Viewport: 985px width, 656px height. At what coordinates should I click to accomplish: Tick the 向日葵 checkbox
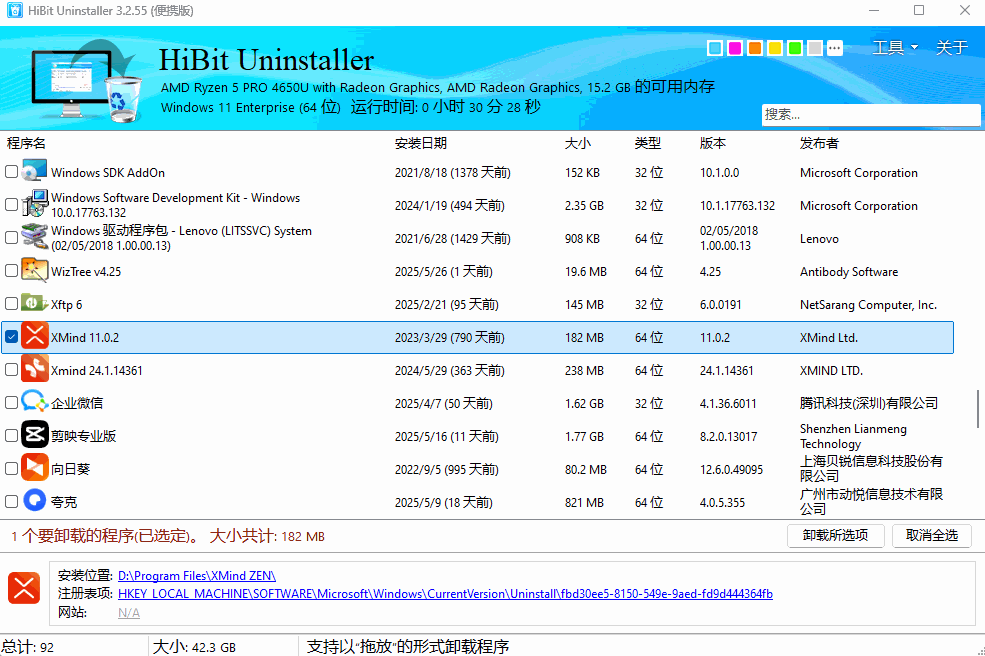[x=11, y=468]
